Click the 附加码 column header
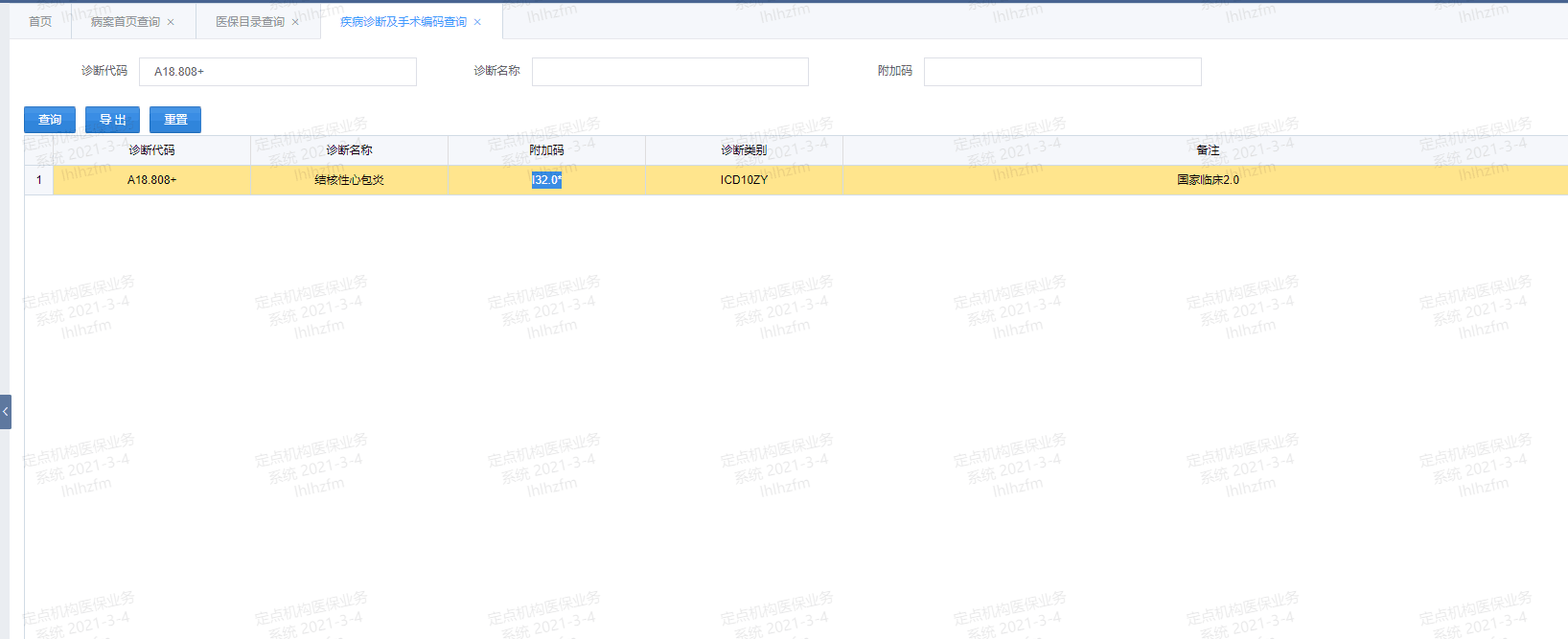Screen dimensions: 1568x639 point(546,150)
